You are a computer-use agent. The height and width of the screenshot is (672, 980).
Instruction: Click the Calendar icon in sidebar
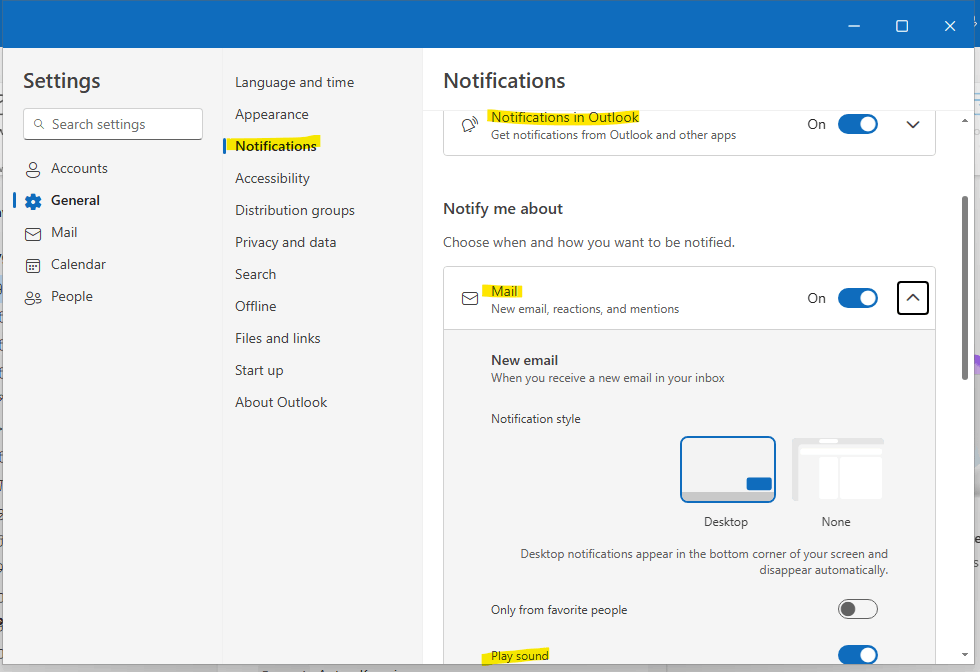pos(32,266)
